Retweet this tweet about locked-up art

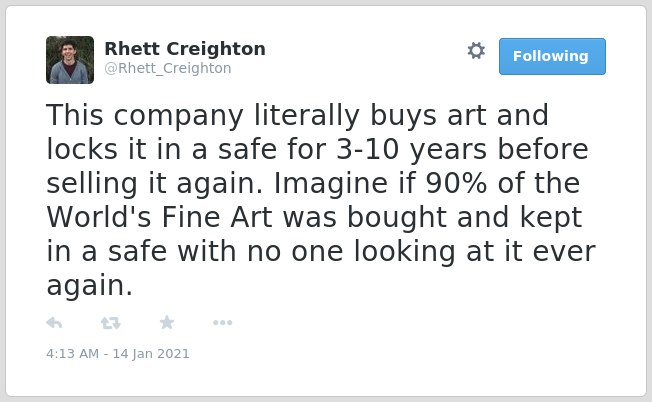pos(111,323)
